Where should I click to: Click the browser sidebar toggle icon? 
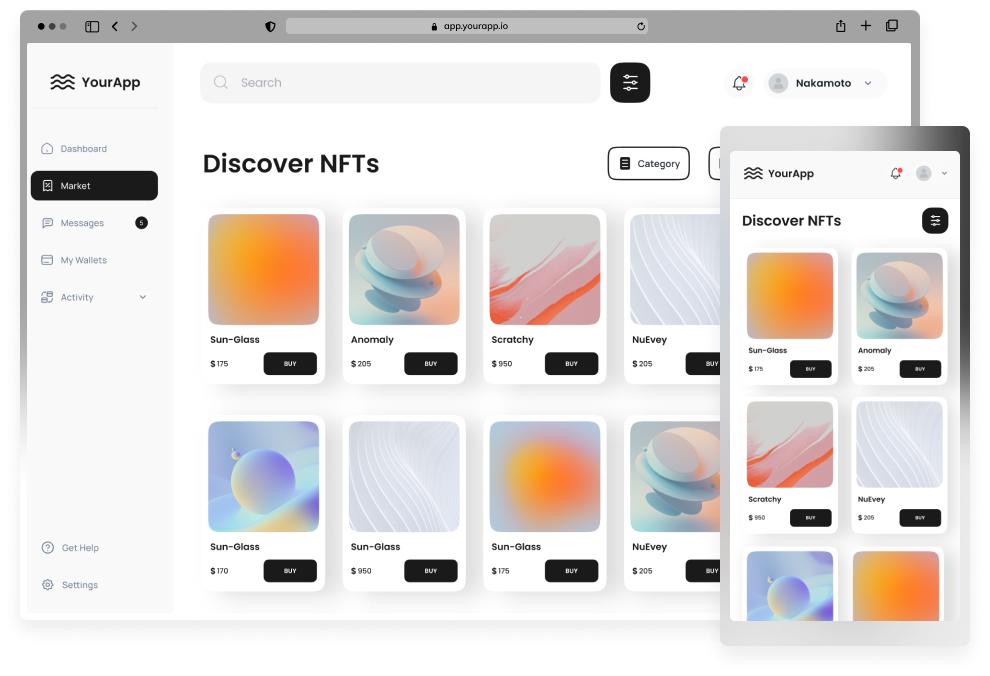pos(92,26)
